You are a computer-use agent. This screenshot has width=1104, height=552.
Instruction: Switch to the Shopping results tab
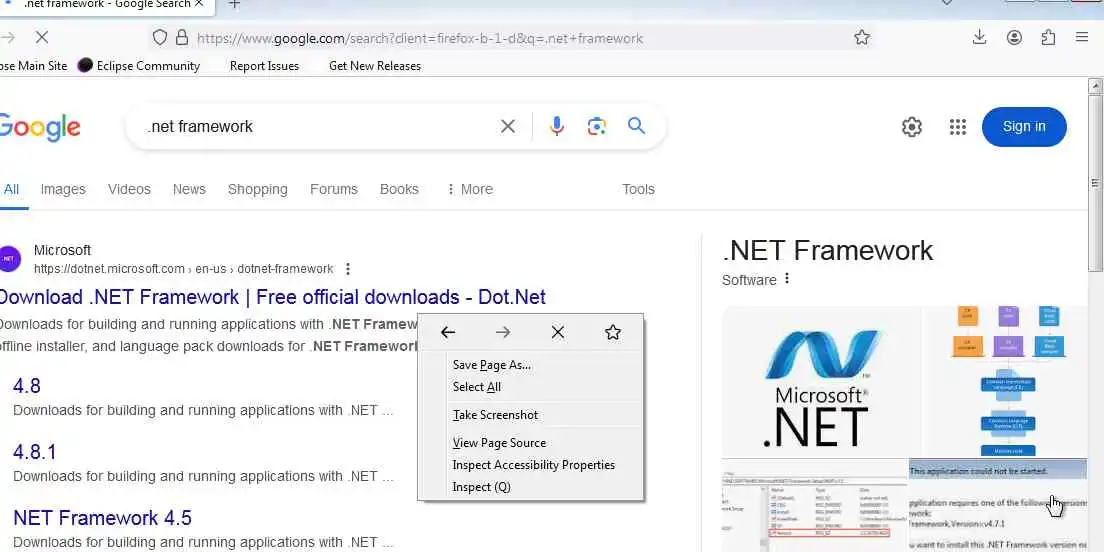point(258,189)
